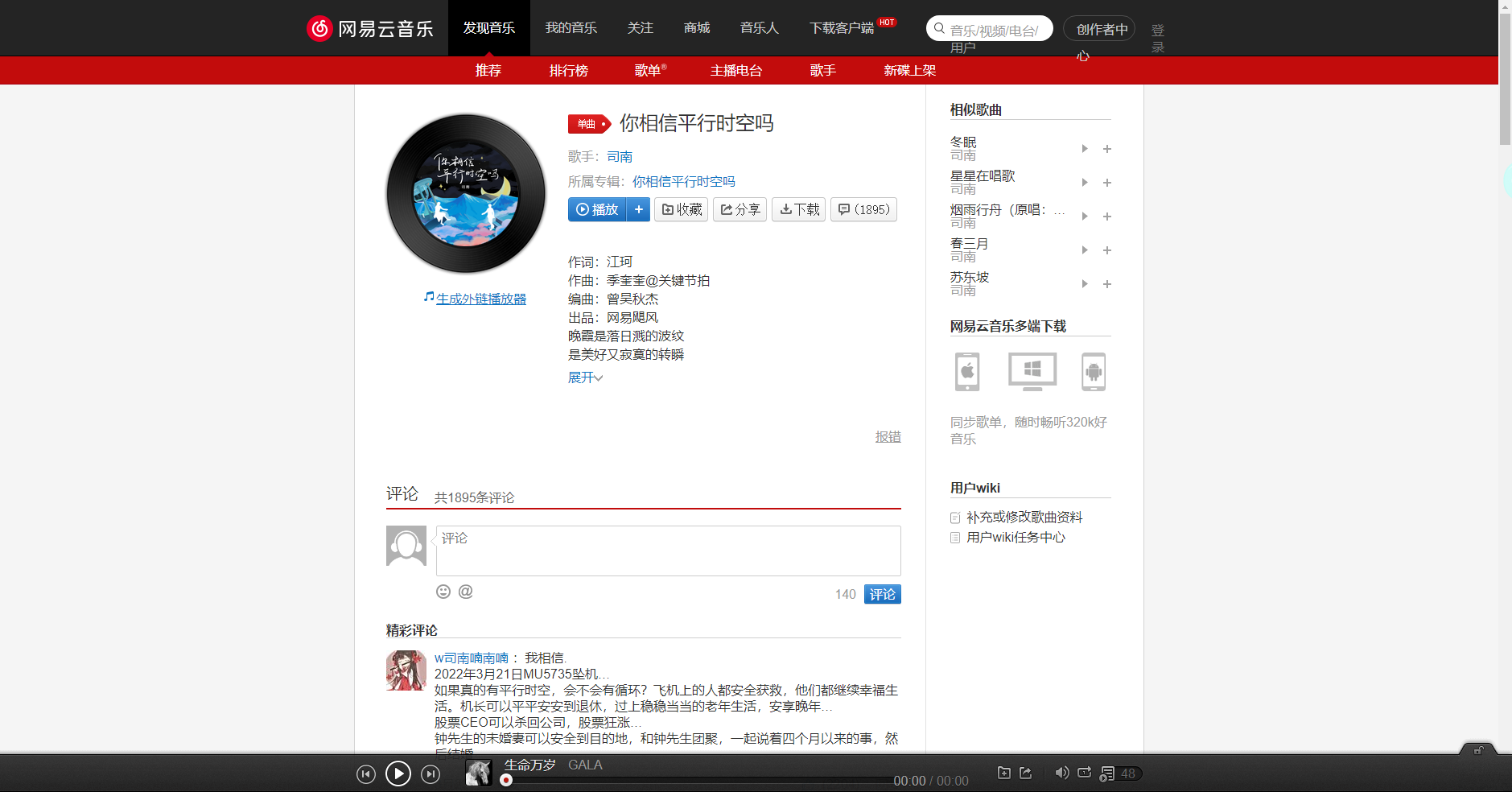Screen dimensions: 1512x792
Task: Open the Android download icon
Action: [1093, 372]
